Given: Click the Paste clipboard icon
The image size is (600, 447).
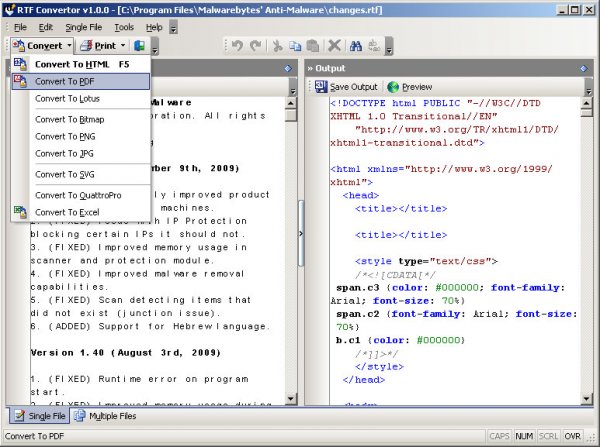Looking at the screenshot, I should [x=314, y=46].
